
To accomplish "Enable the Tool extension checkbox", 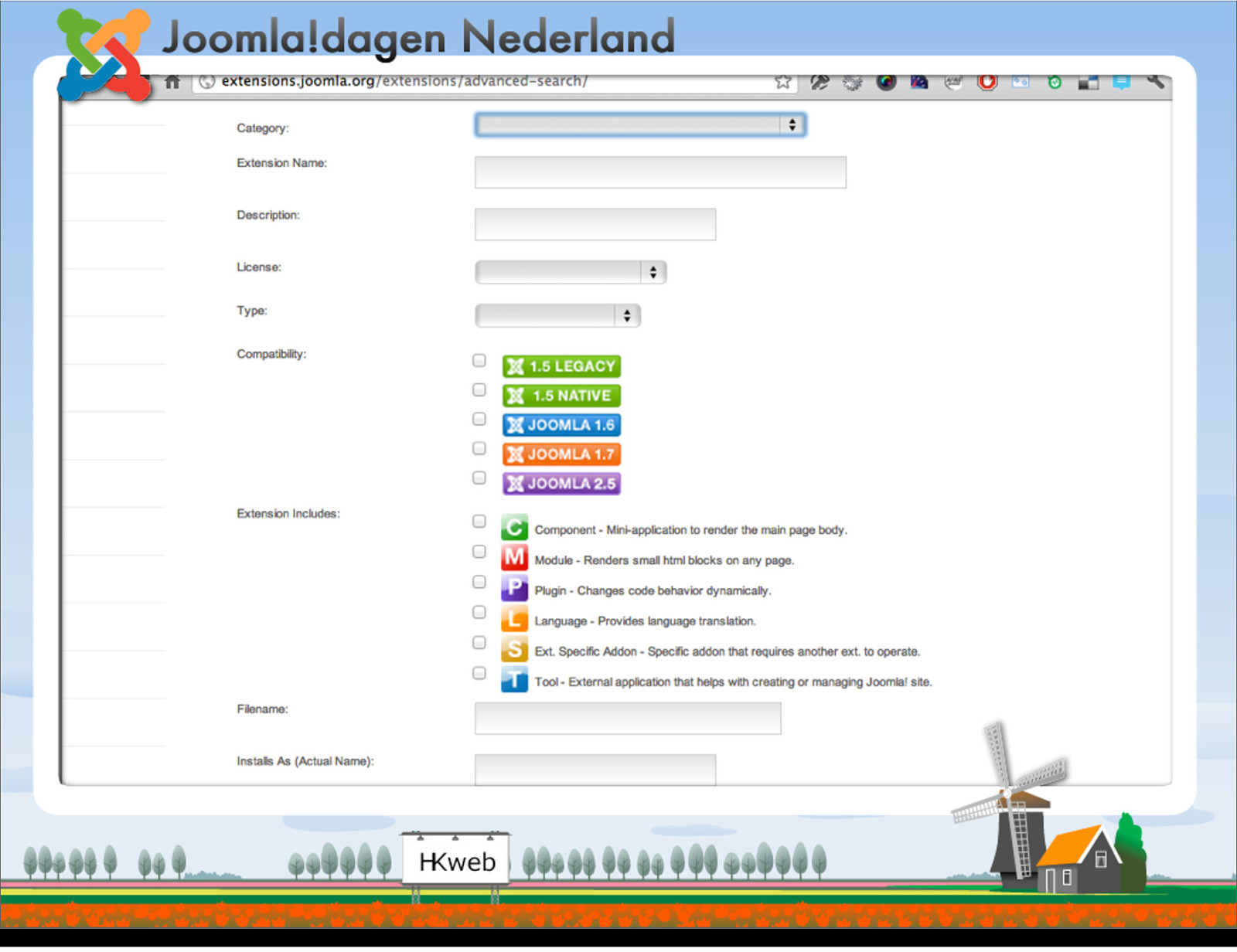I will (x=479, y=673).
